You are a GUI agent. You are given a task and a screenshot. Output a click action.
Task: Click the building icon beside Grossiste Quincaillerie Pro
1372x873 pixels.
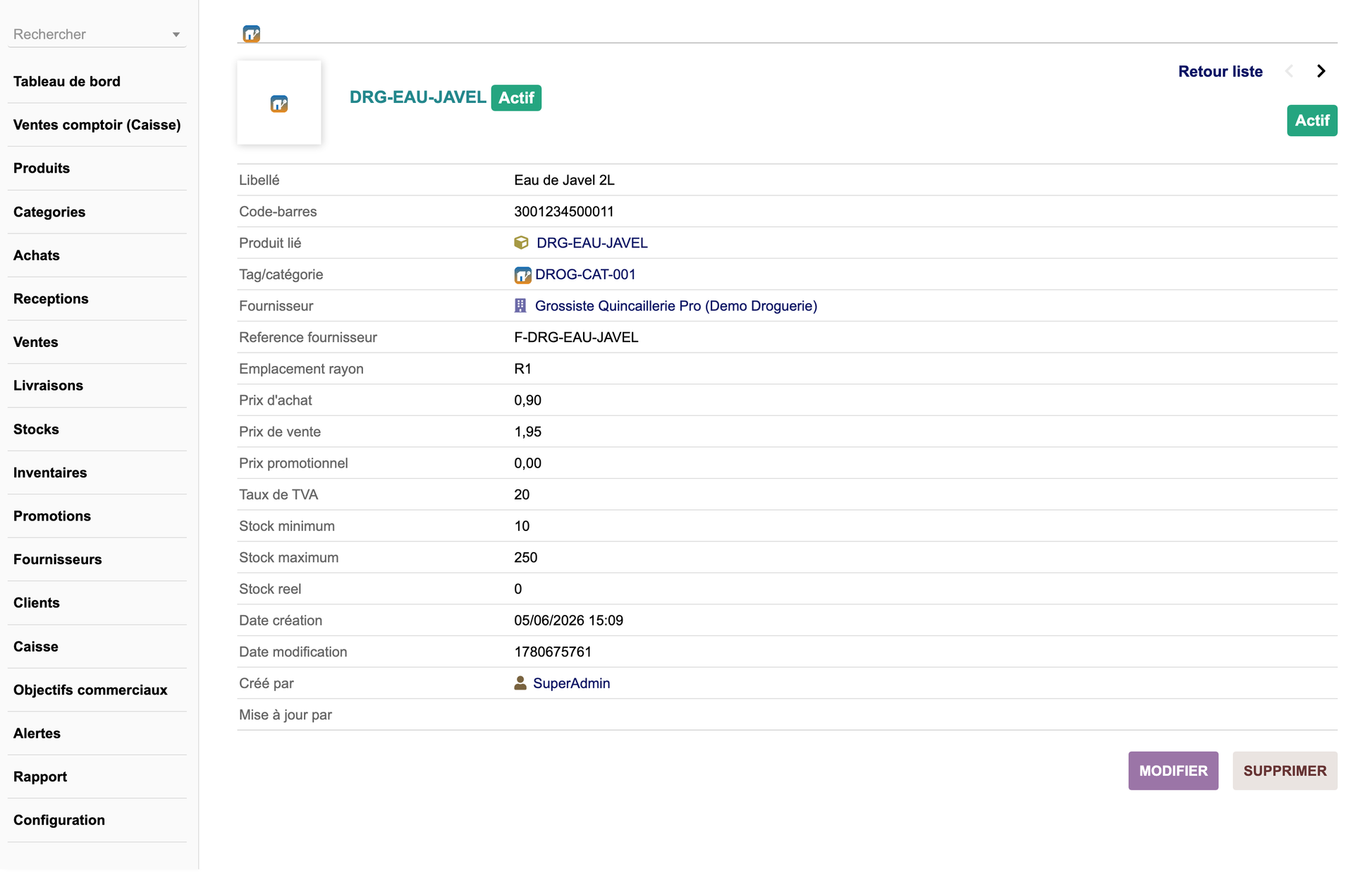coord(520,305)
